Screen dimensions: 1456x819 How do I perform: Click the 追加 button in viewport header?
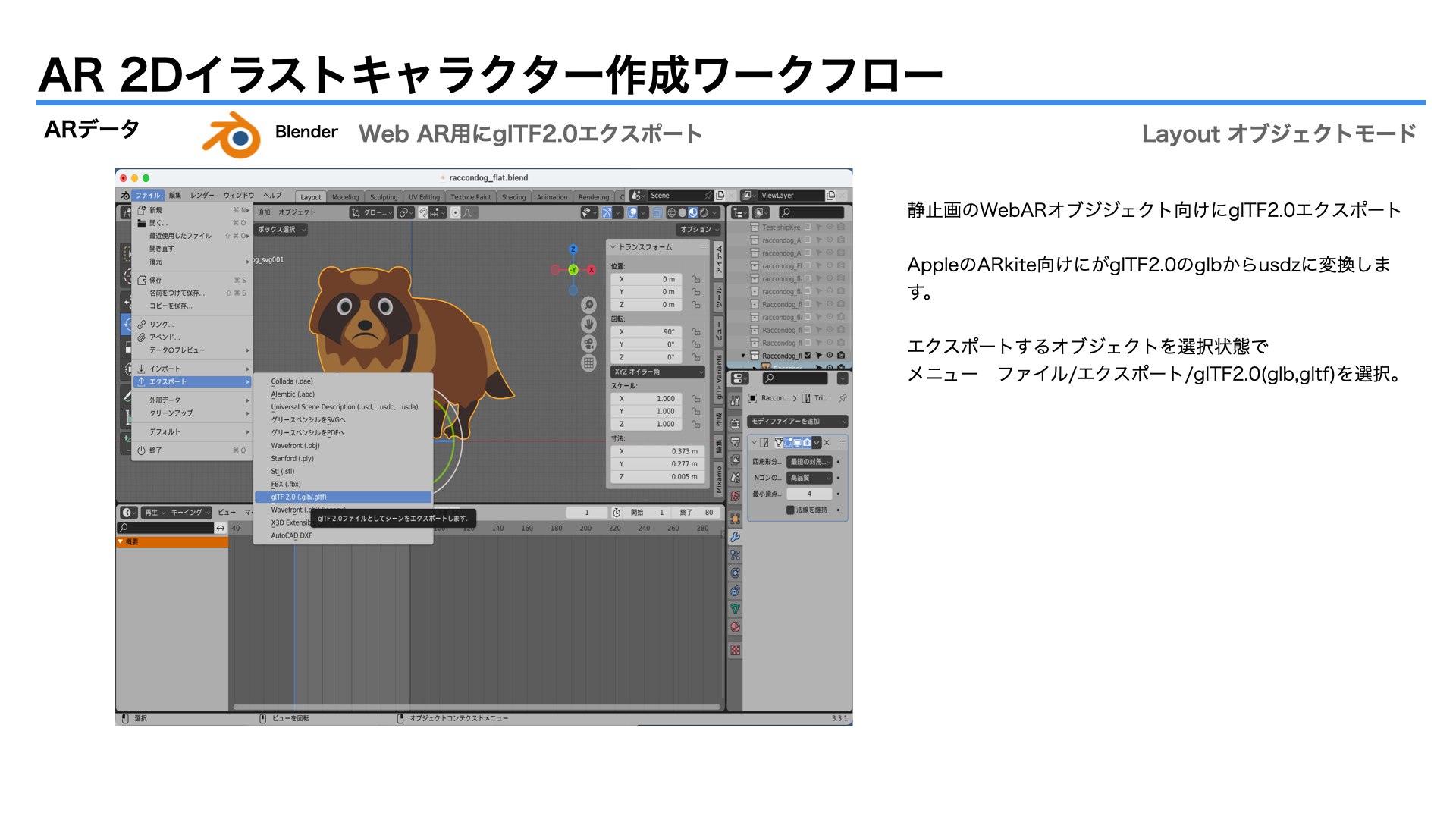pos(264,213)
